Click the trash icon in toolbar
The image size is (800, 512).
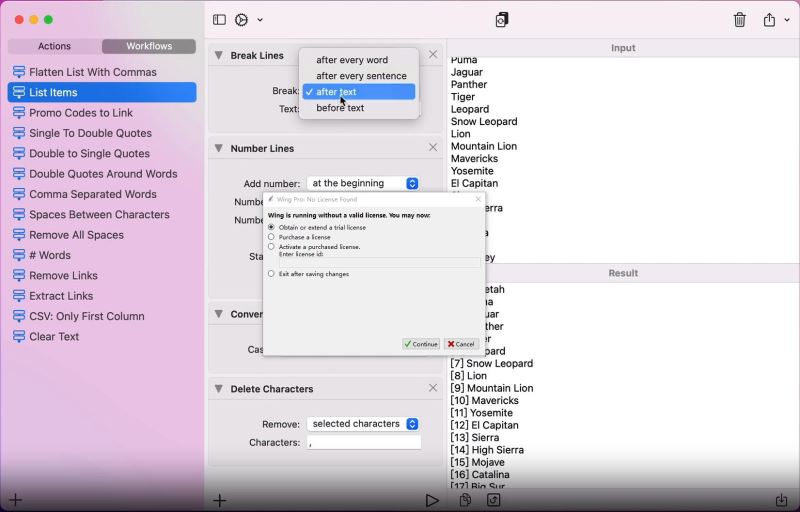tap(739, 20)
